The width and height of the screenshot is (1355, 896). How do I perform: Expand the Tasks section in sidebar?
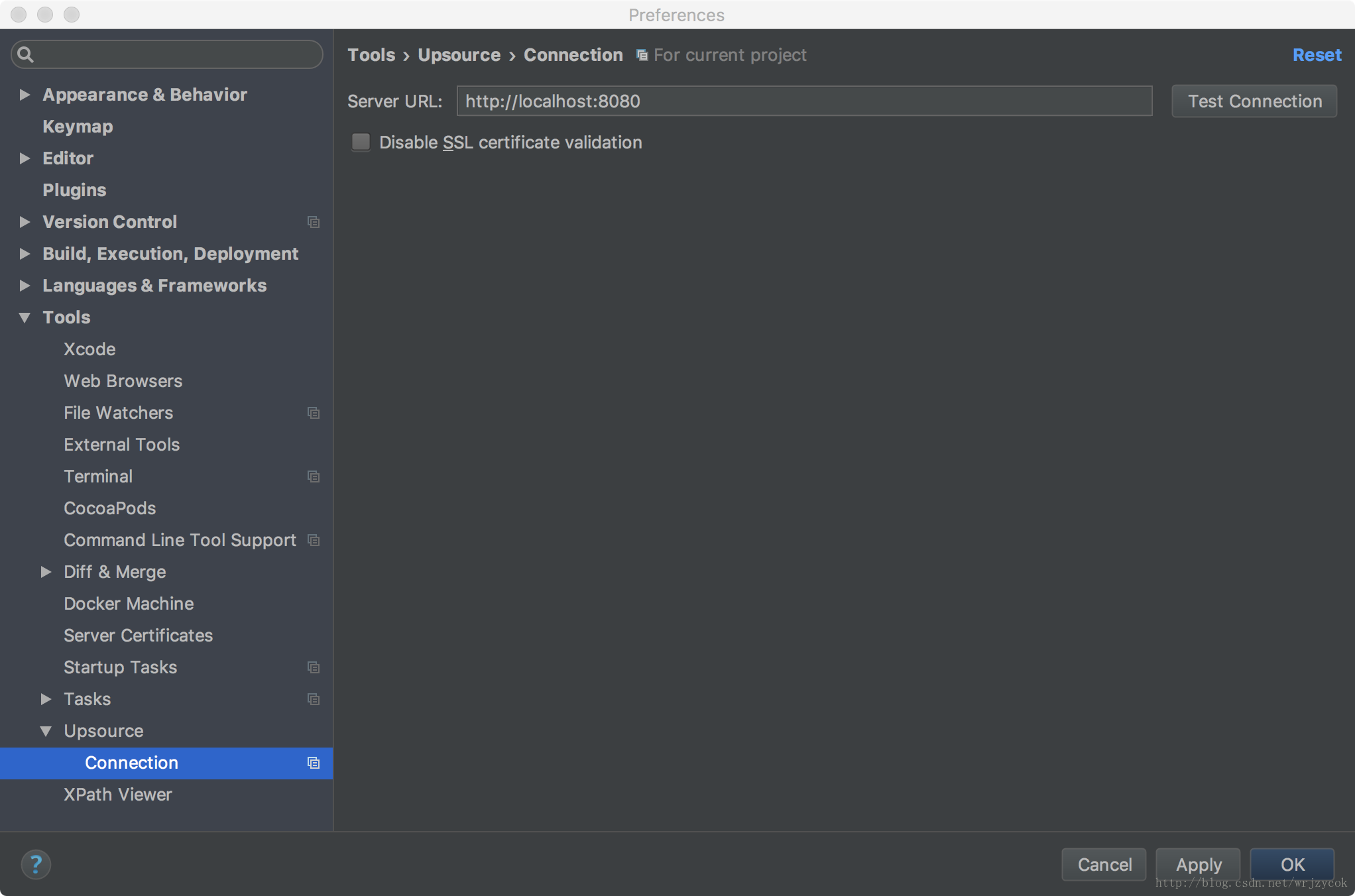[47, 698]
